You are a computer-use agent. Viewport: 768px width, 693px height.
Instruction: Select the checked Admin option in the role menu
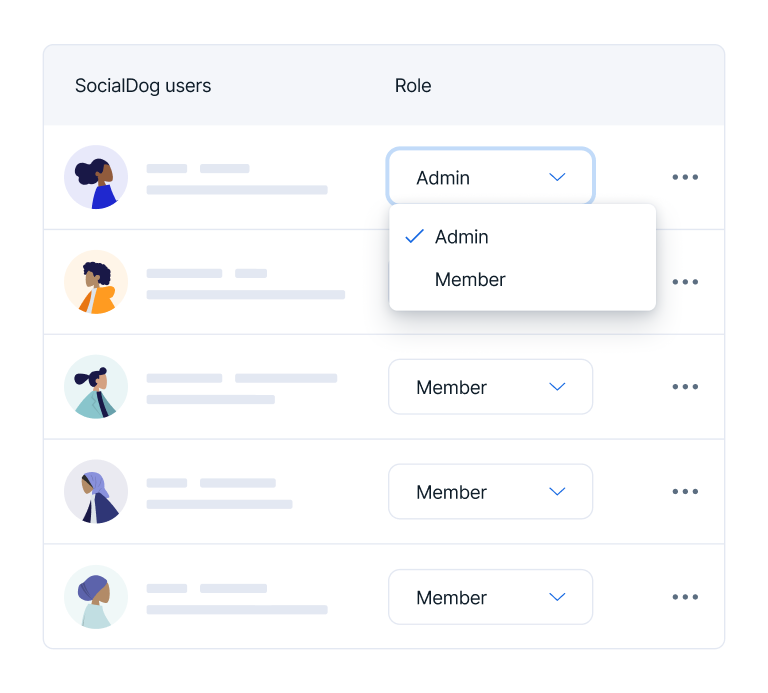461,237
